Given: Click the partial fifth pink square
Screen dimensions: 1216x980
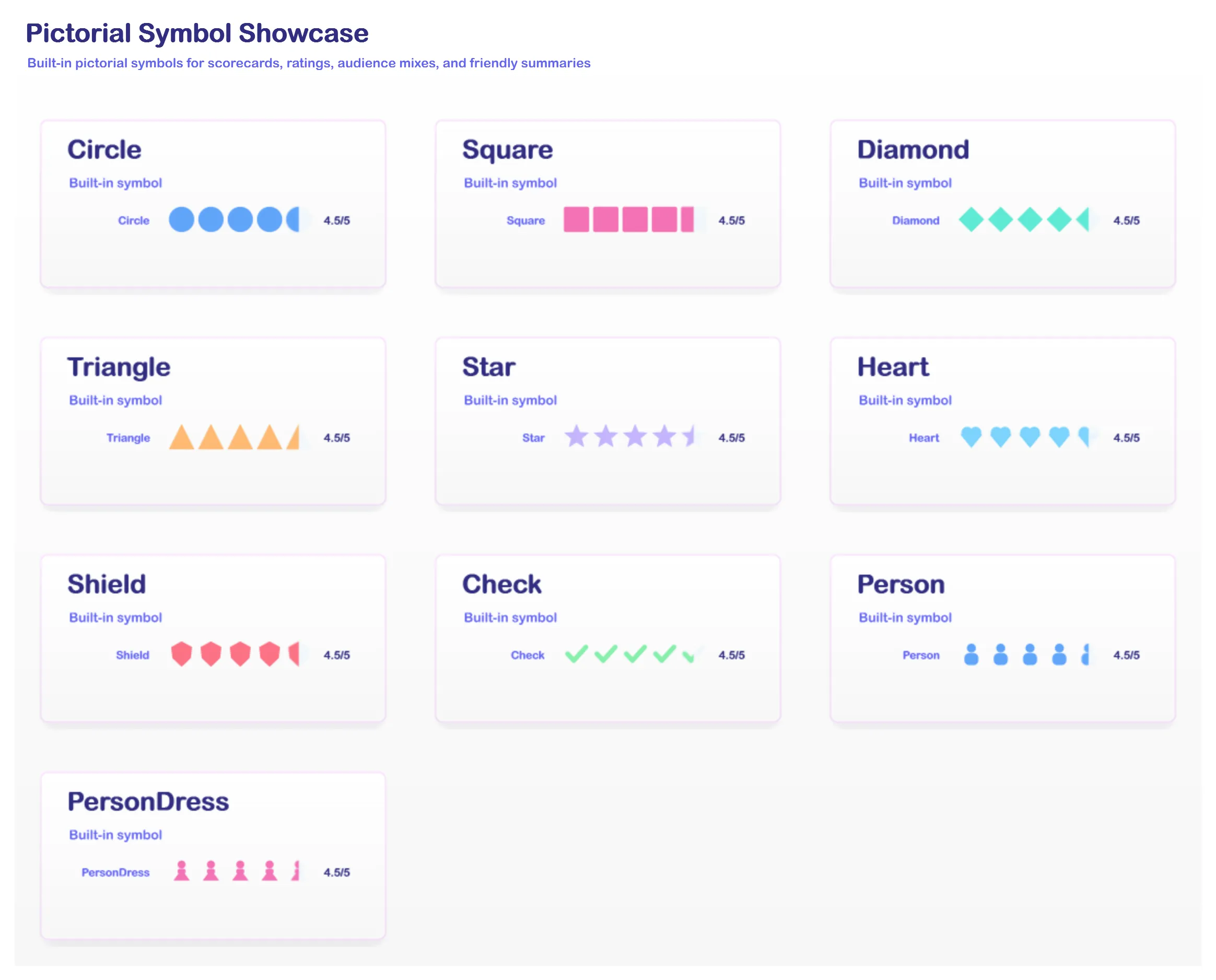Looking at the screenshot, I should [x=687, y=219].
